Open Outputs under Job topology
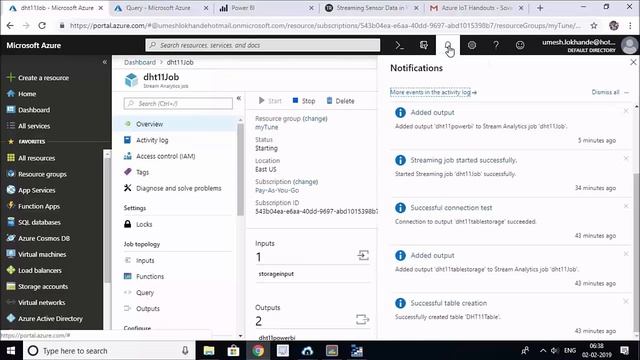This screenshot has height=360, width=640. [148, 309]
